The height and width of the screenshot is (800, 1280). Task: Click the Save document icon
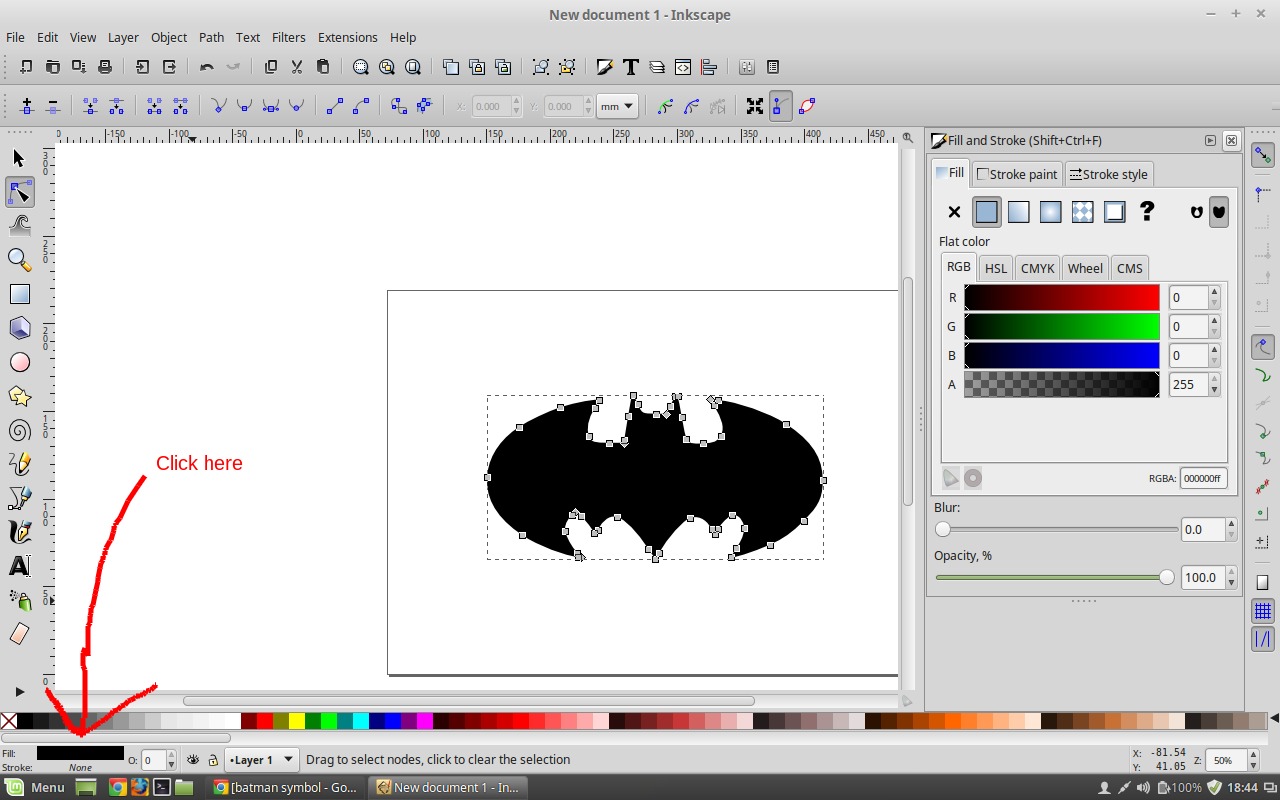coord(79,67)
